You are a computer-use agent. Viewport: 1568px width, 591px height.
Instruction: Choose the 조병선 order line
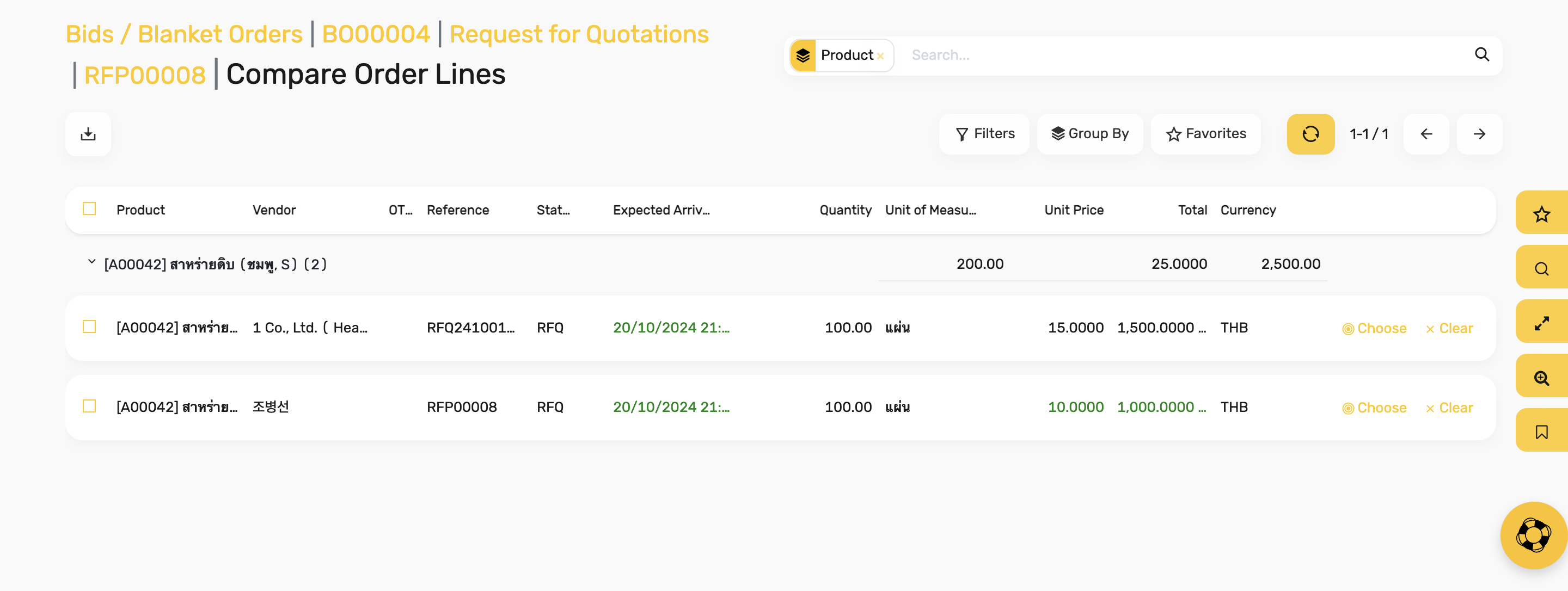(x=1374, y=408)
